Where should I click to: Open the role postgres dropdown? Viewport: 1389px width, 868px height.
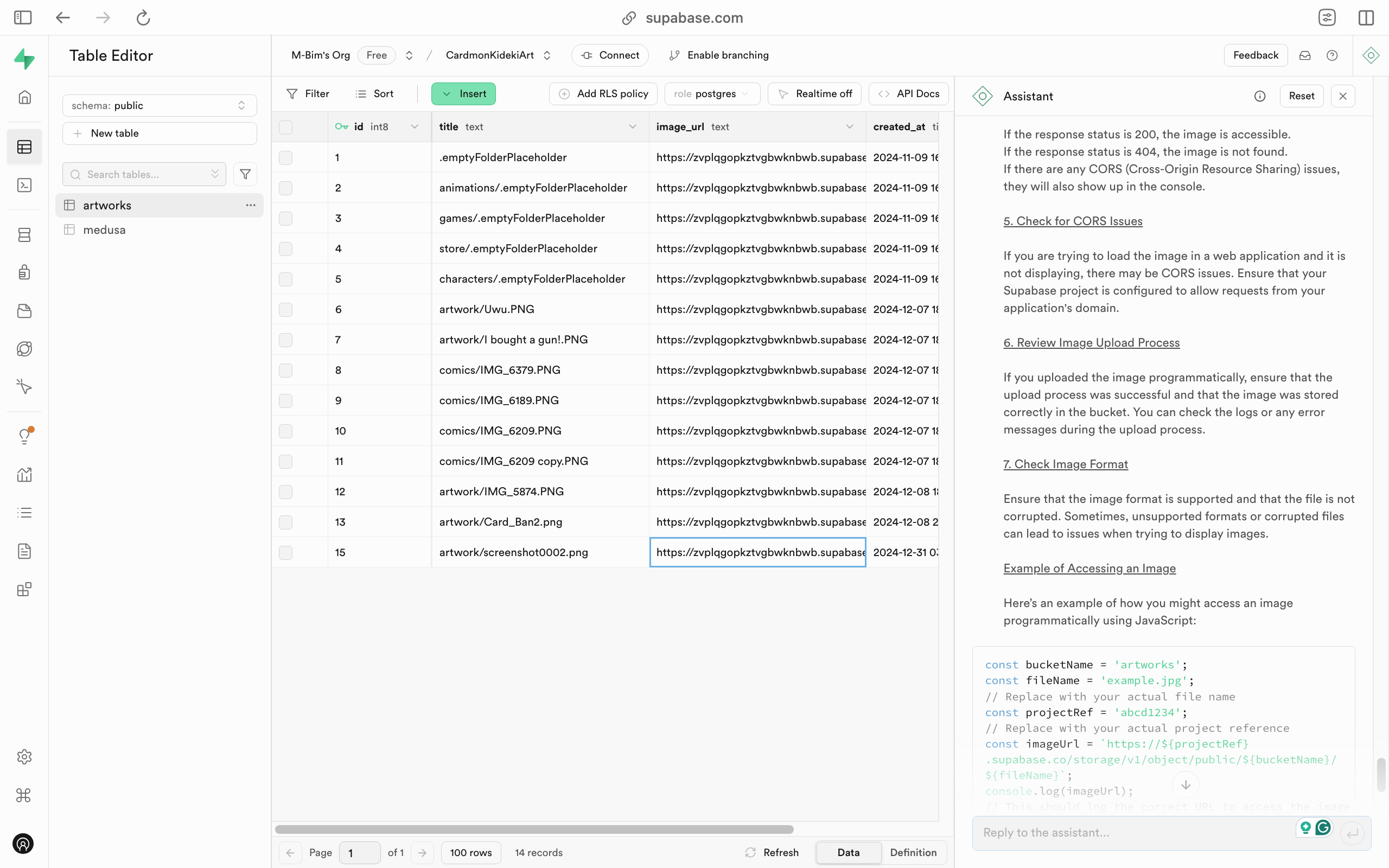[x=712, y=93]
